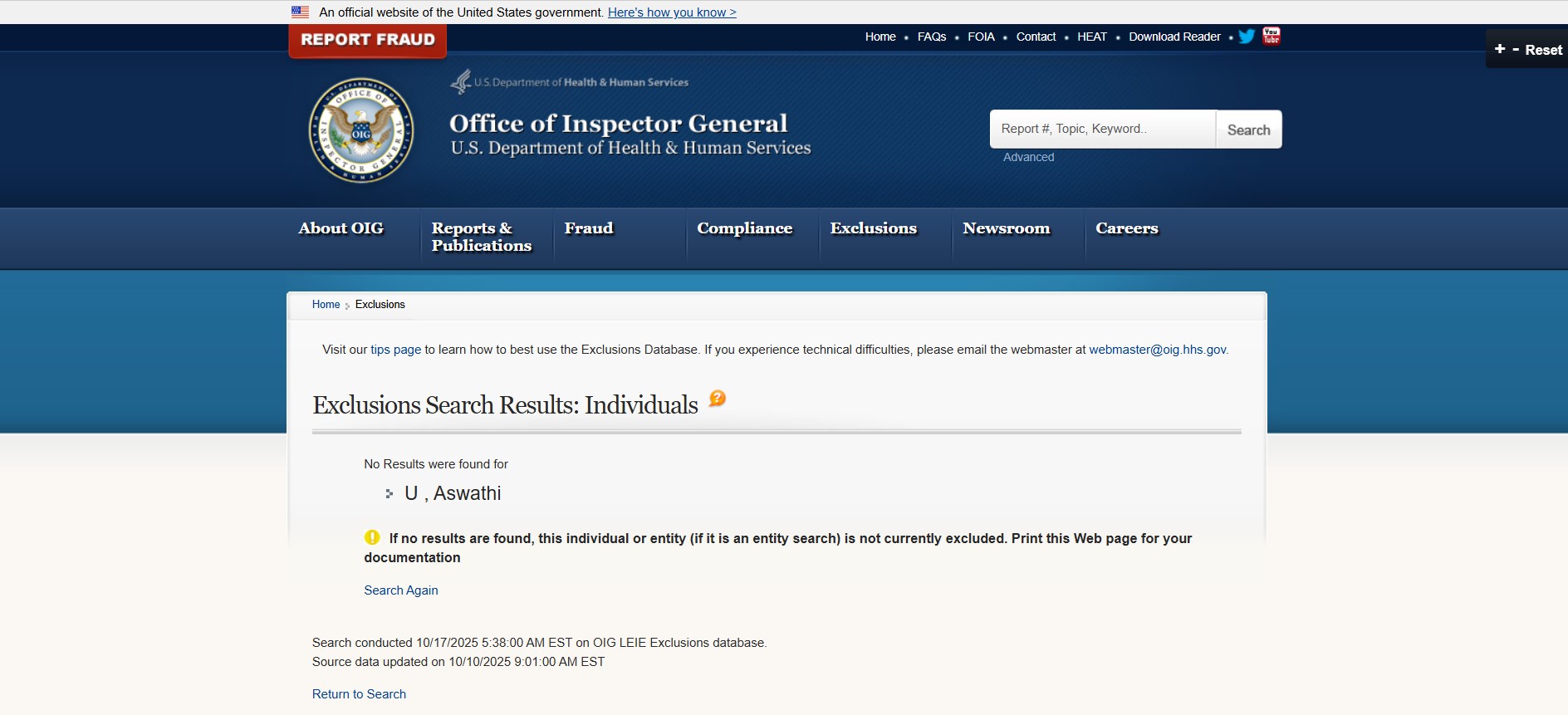1568x715 pixels.
Task: Focus the Report #, Topic, Keyword field
Action: pyautogui.click(x=1103, y=130)
